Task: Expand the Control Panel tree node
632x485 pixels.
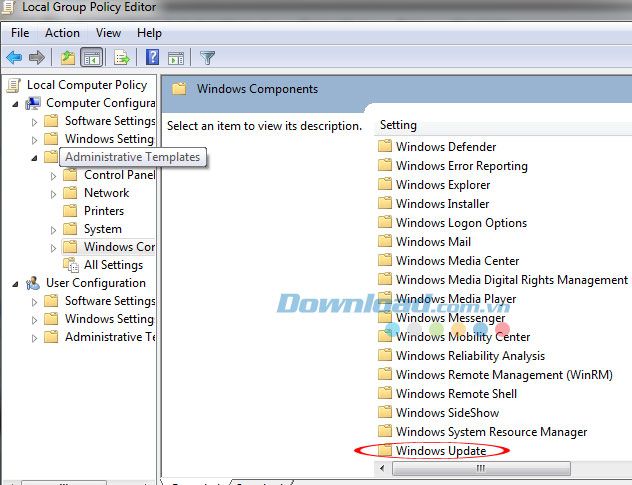Action: (x=53, y=176)
